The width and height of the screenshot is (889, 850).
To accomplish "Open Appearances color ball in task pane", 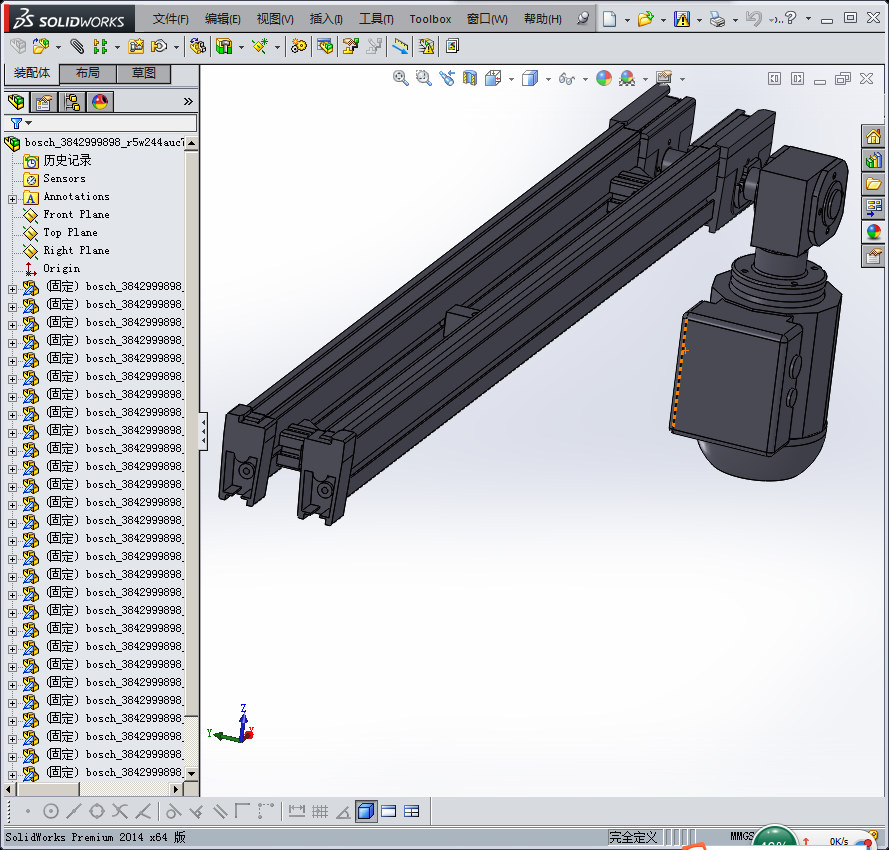I will point(873,232).
